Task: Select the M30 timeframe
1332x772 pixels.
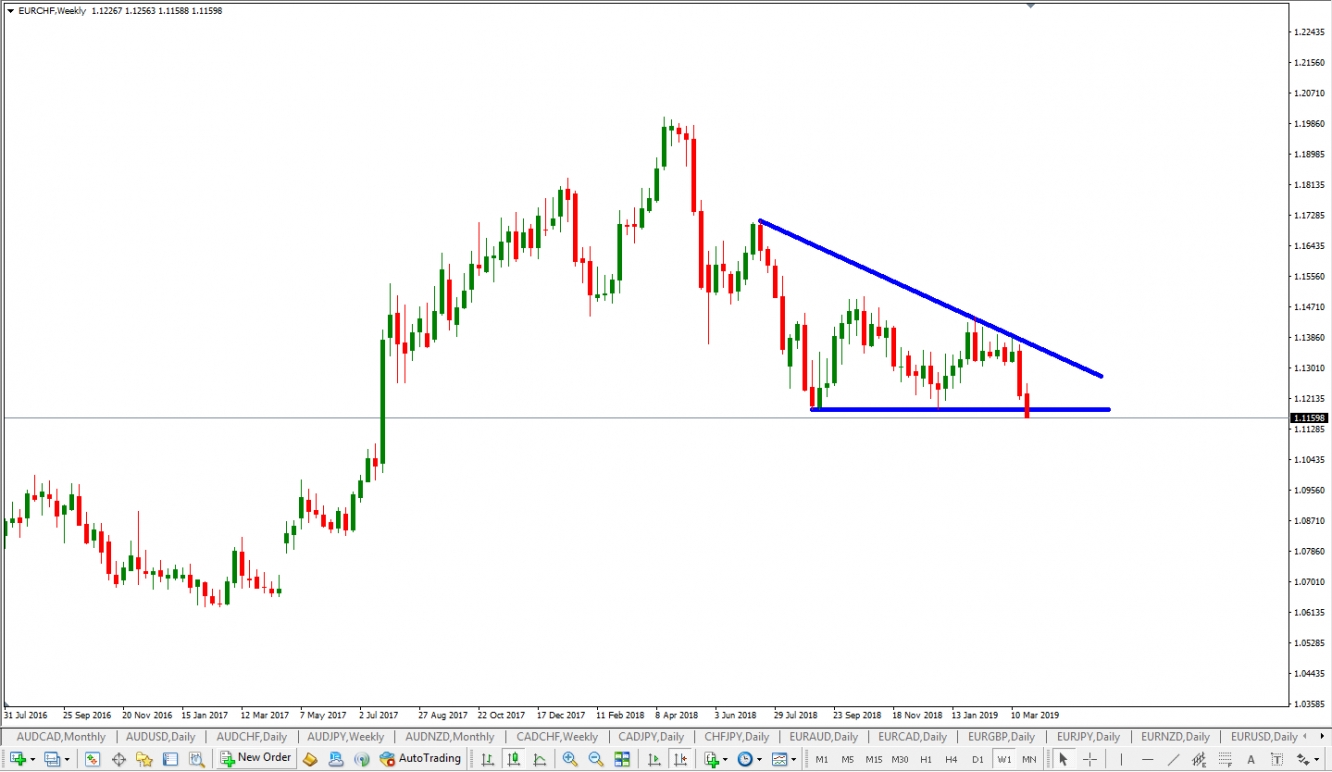Action: (900, 759)
